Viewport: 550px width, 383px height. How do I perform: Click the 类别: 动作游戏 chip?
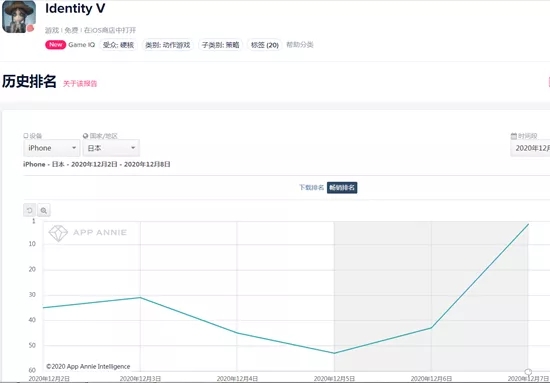tap(168, 45)
